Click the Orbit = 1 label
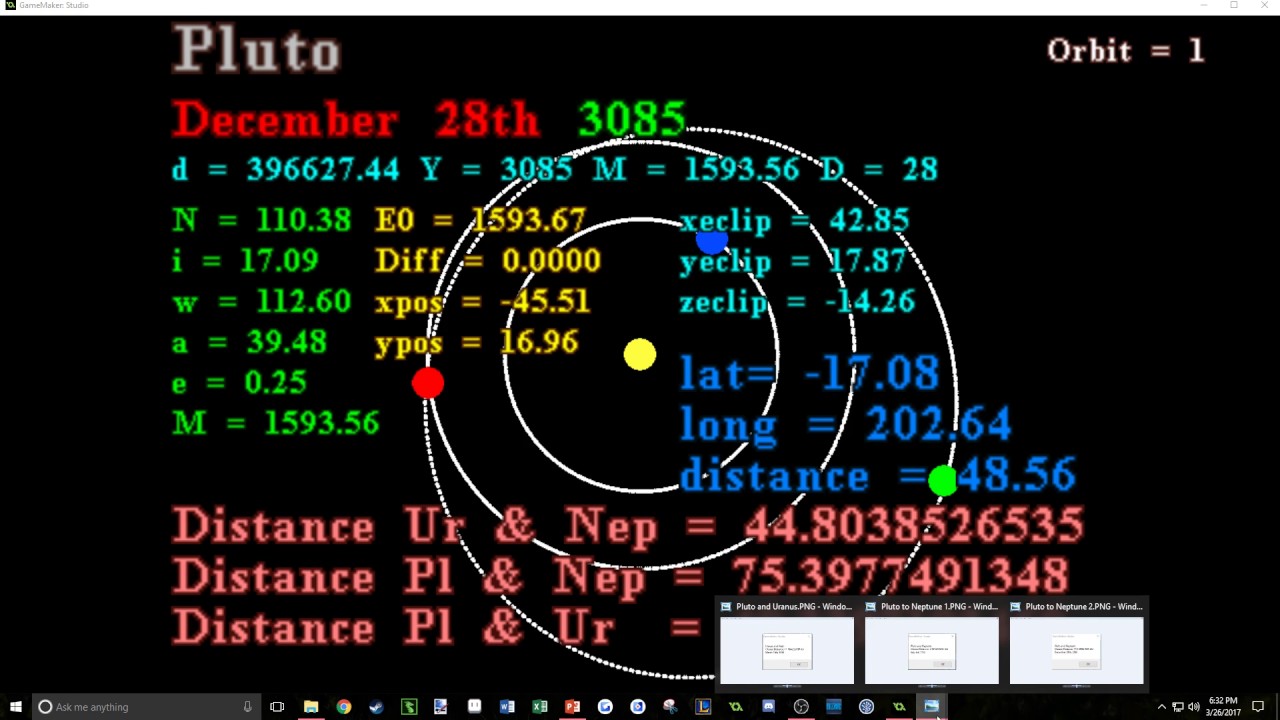 (x=1126, y=50)
